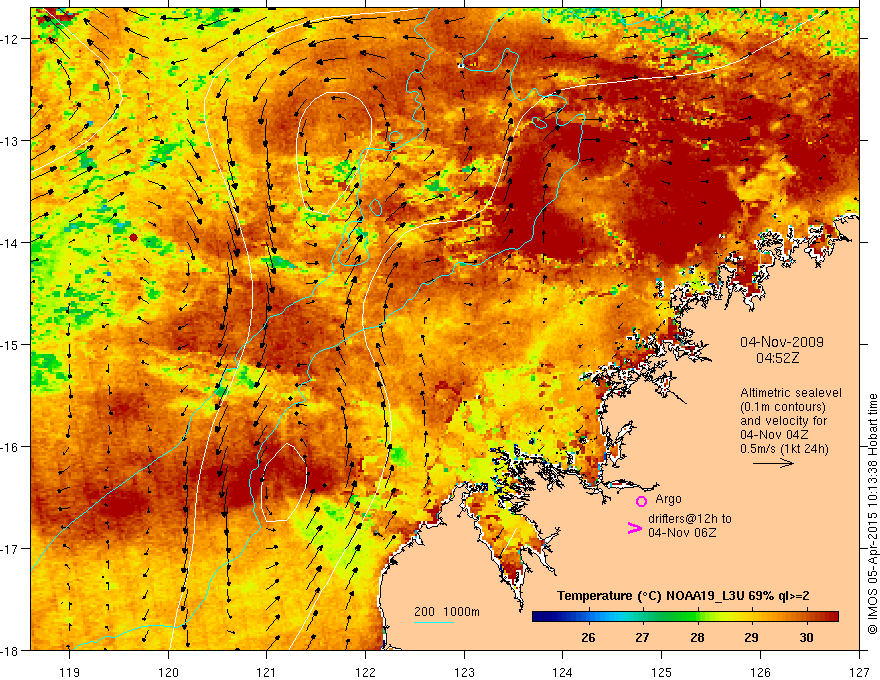Viewport: 880px width, 680px height.
Task: Click latitude axis label '-18'
Action: point(10,650)
